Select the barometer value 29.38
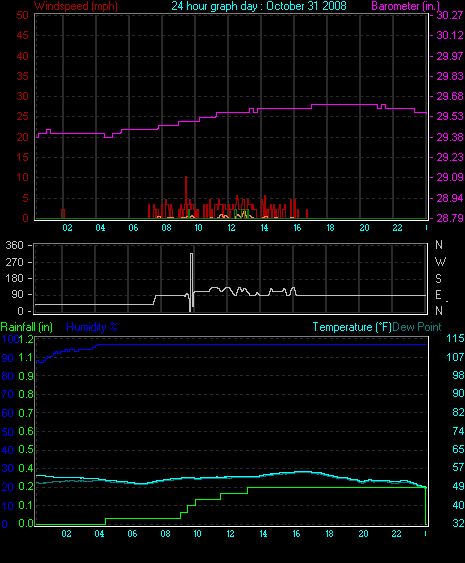 point(450,138)
